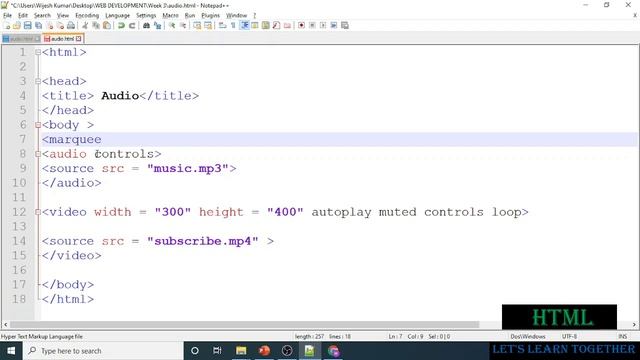Click the scrollbar's right arrow
Image resolution: width=640 pixels, height=360 pixels.
634,324
